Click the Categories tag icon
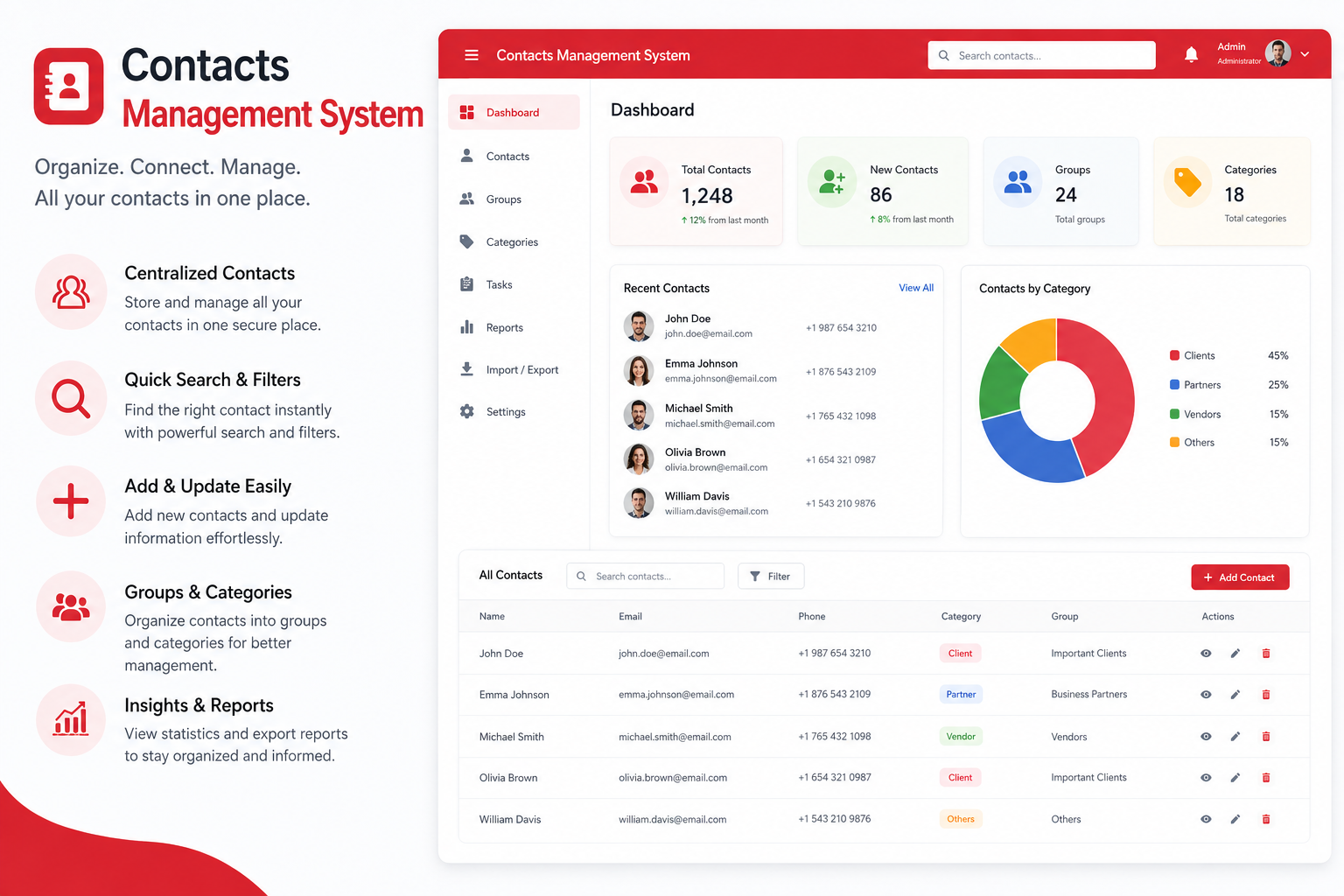This screenshot has height=896, width=1344. click(1187, 182)
